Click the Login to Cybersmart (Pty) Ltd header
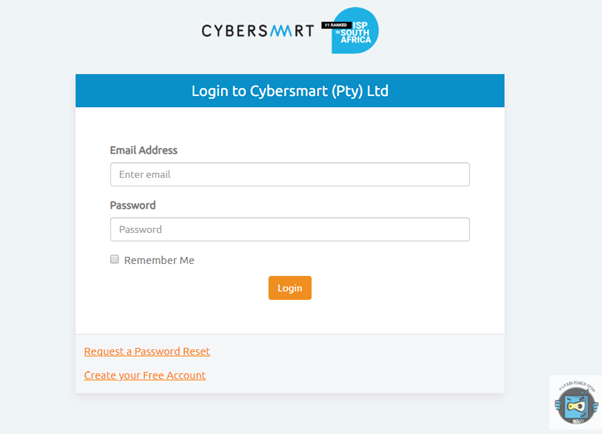This screenshot has width=602, height=434. (290, 91)
